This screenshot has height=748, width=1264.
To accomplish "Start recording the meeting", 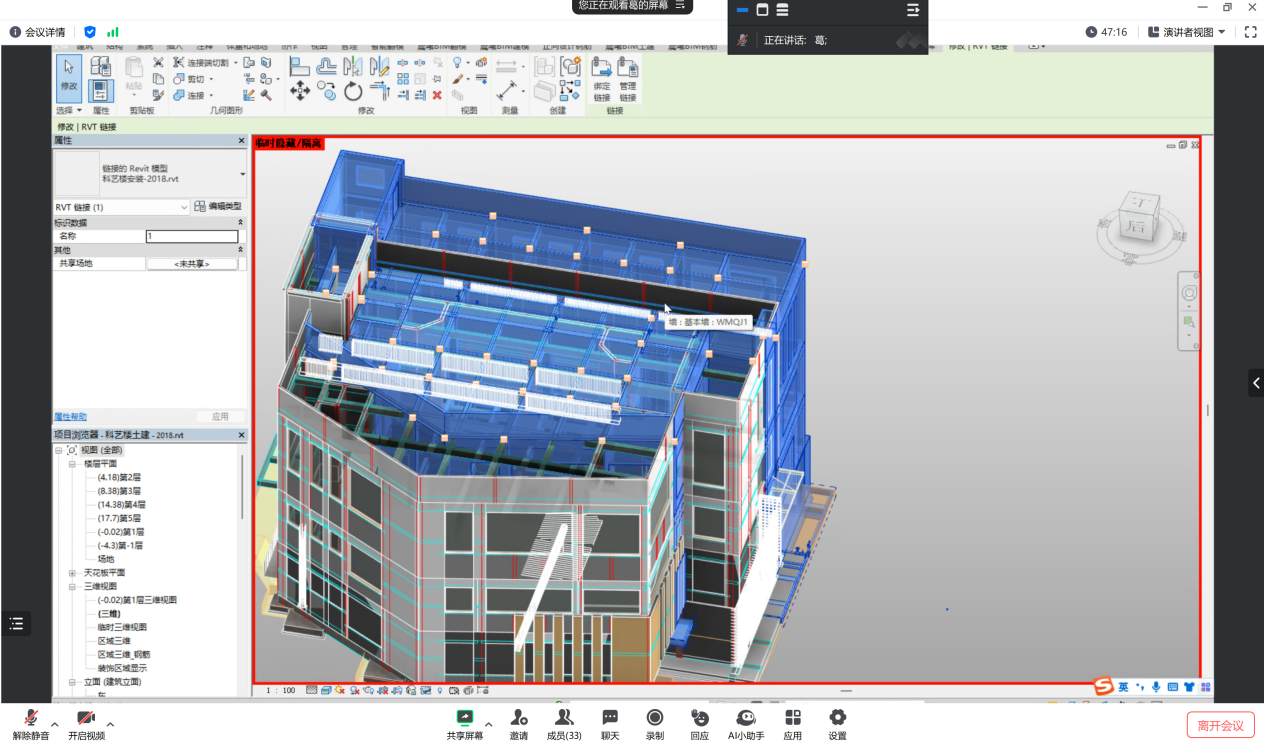I will tap(654, 724).
